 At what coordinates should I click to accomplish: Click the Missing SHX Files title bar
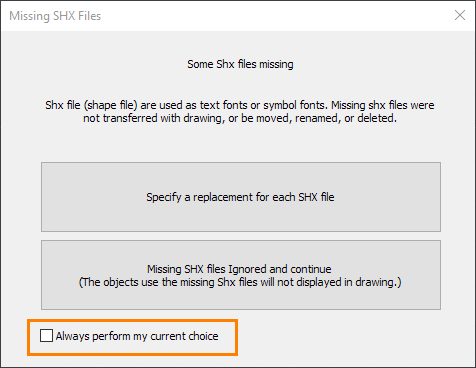pos(238,16)
